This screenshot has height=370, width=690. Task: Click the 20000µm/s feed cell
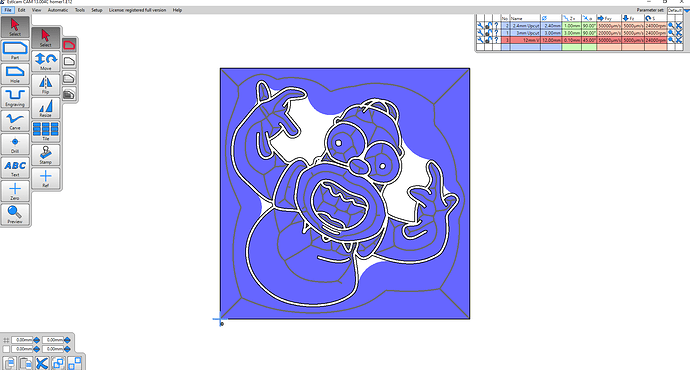[x=609, y=33]
